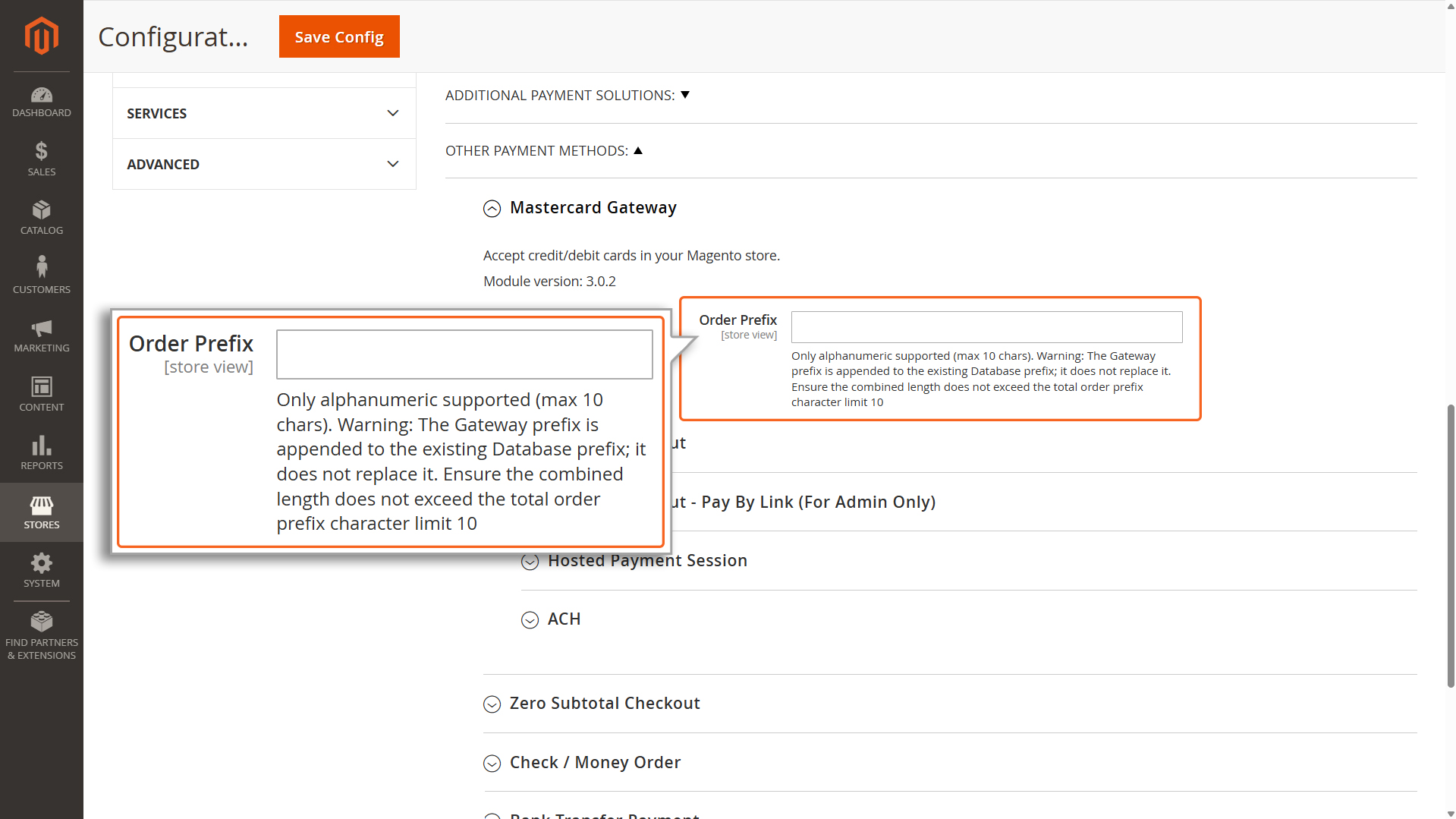The height and width of the screenshot is (819, 1456).
Task: Open the Catalog section
Action: [x=41, y=218]
